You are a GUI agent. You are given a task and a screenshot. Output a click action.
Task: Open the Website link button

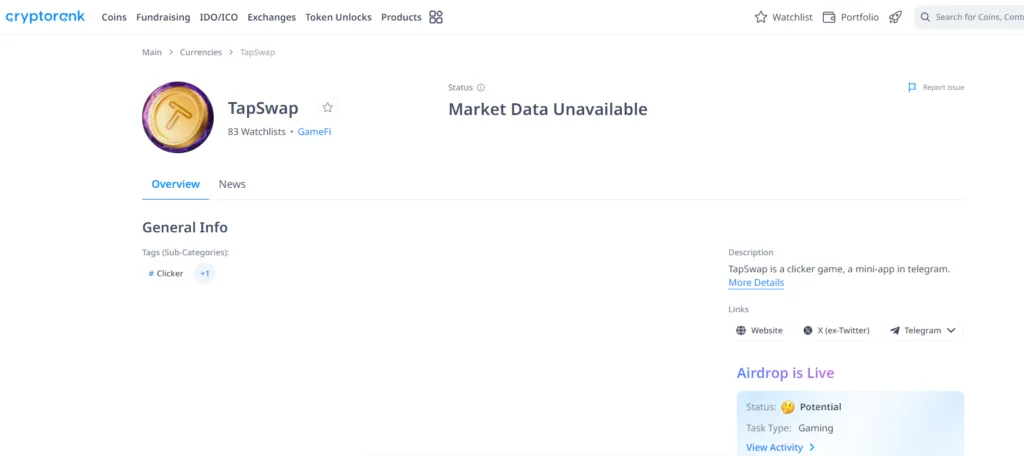point(759,331)
